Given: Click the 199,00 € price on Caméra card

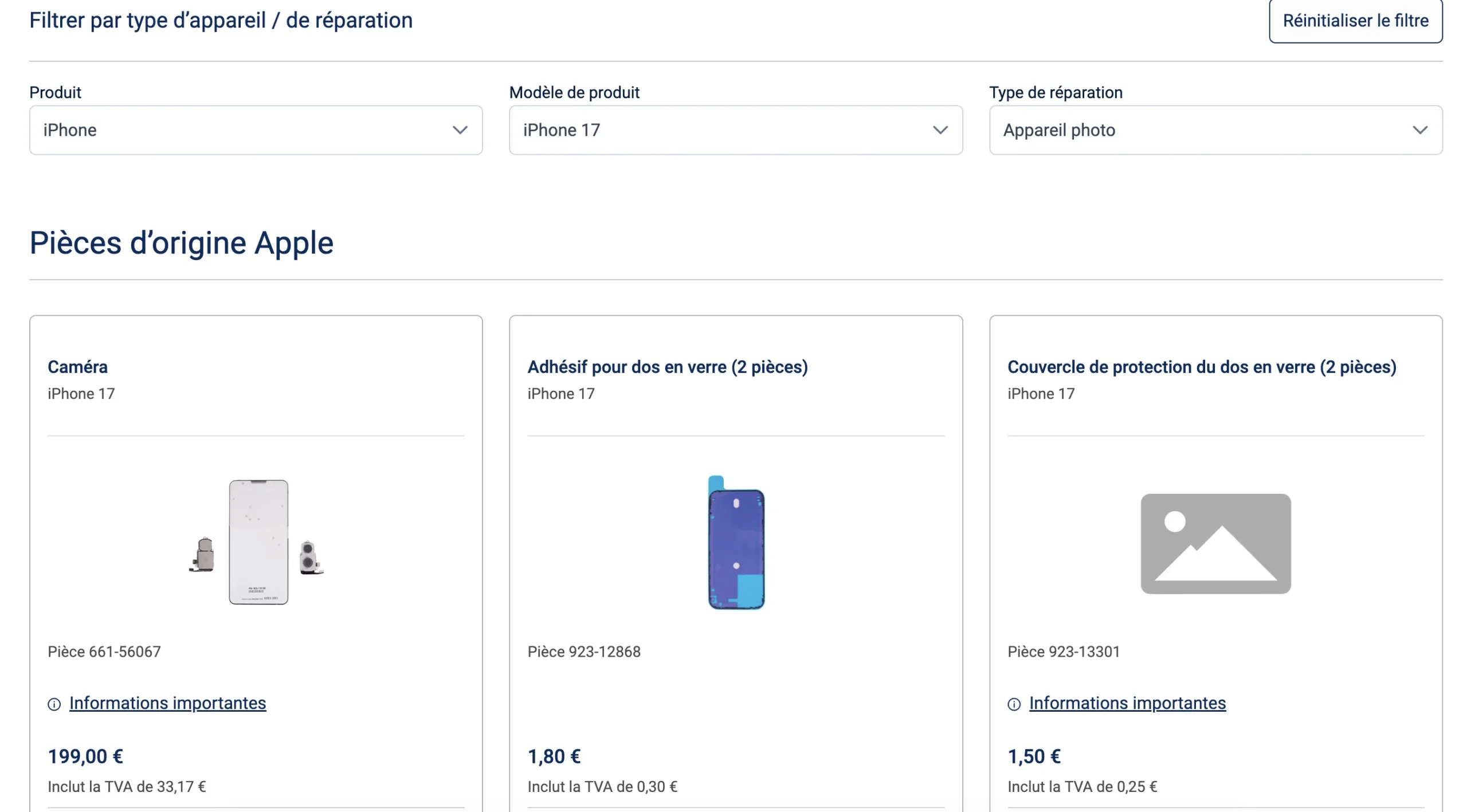Looking at the screenshot, I should tap(85, 756).
